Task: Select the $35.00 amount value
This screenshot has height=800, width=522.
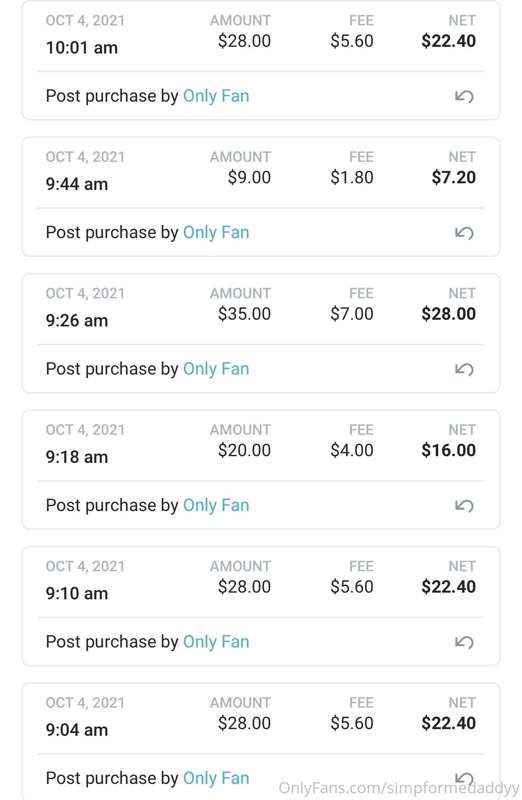Action: [x=244, y=314]
